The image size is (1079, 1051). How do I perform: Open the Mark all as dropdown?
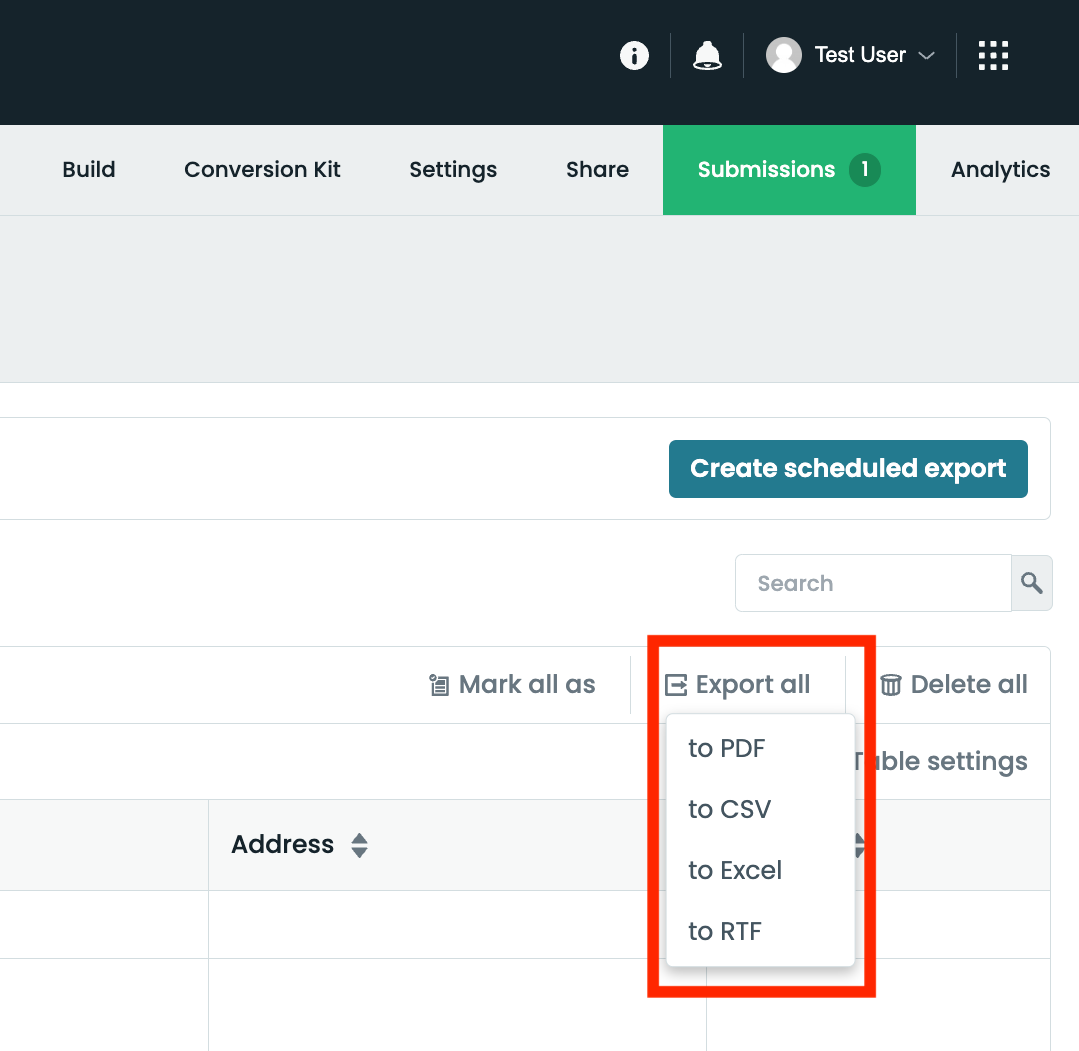pyautogui.click(x=512, y=685)
